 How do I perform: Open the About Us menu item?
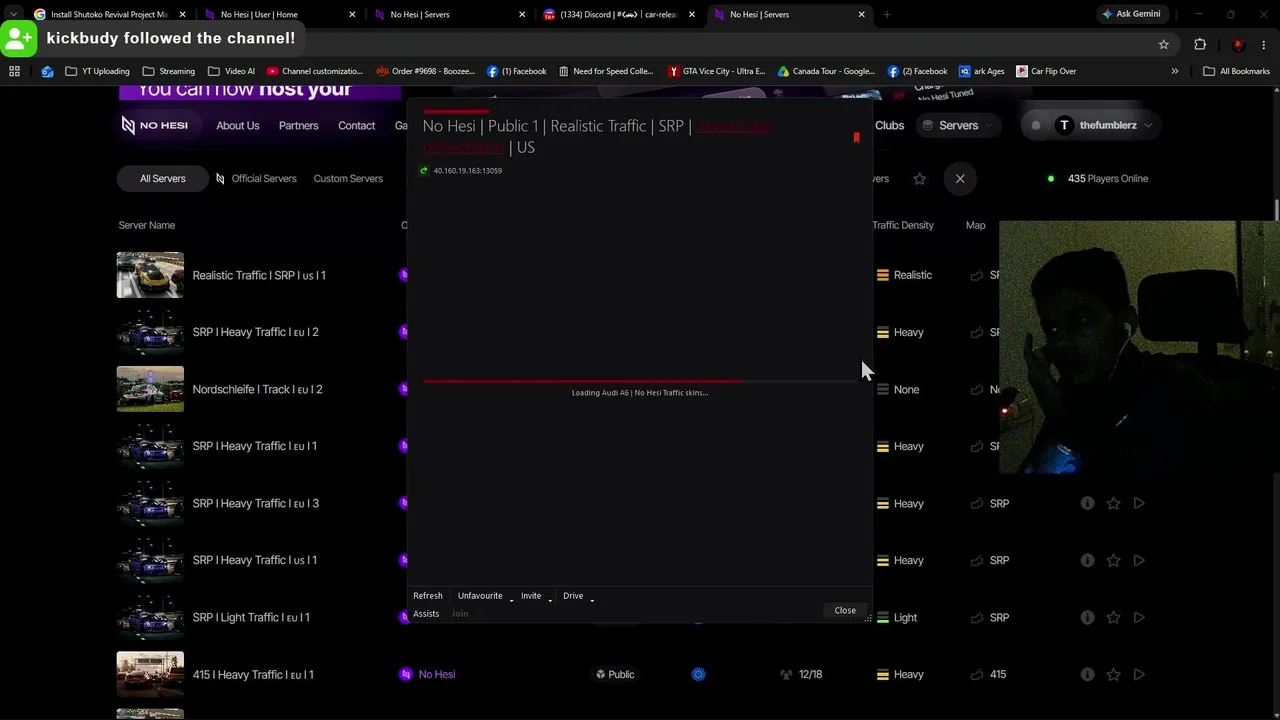238,125
